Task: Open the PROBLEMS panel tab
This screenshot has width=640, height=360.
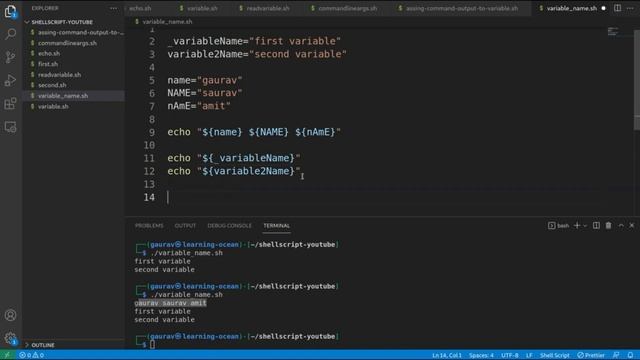Action: (149, 226)
